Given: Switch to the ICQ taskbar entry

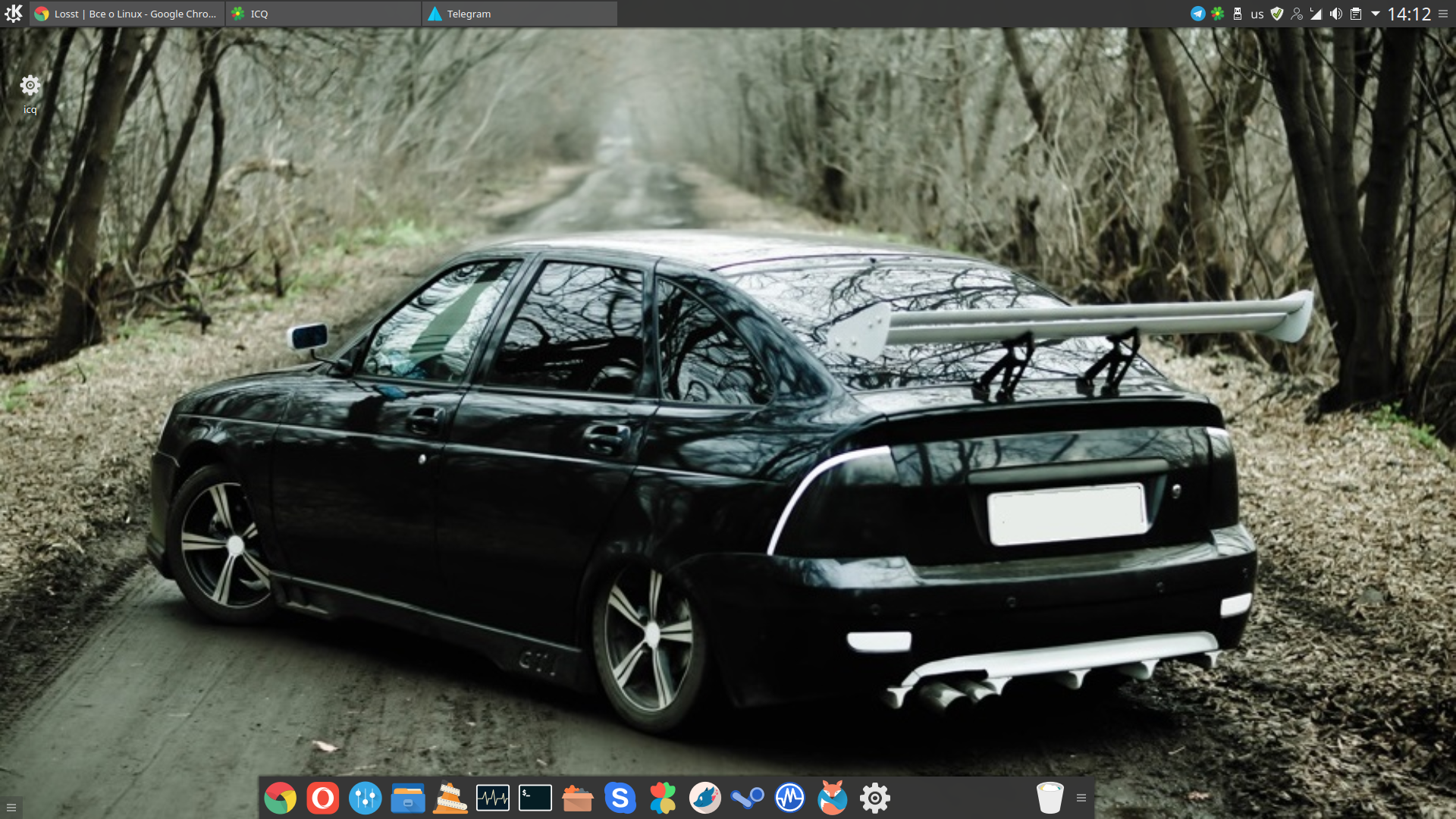Looking at the screenshot, I should [323, 14].
